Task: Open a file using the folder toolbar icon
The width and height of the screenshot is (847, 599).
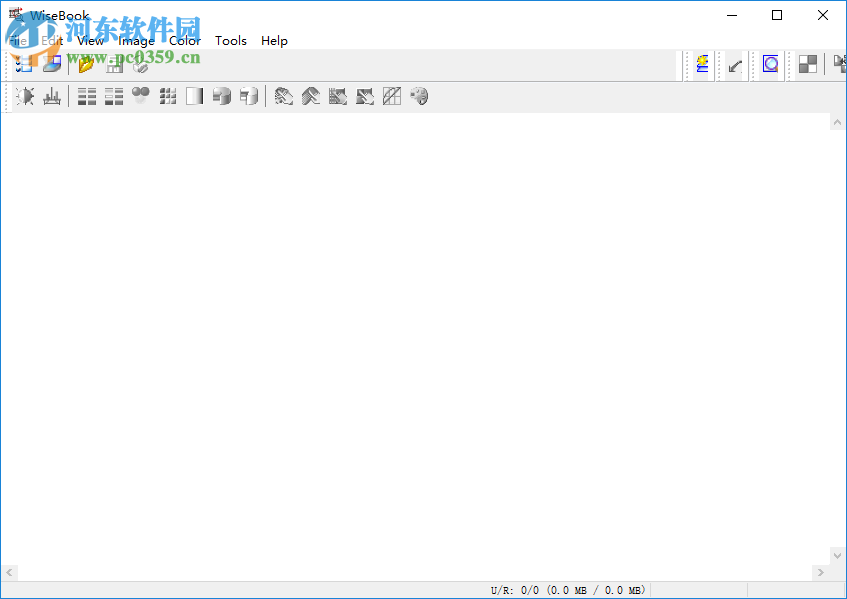Action: point(86,63)
